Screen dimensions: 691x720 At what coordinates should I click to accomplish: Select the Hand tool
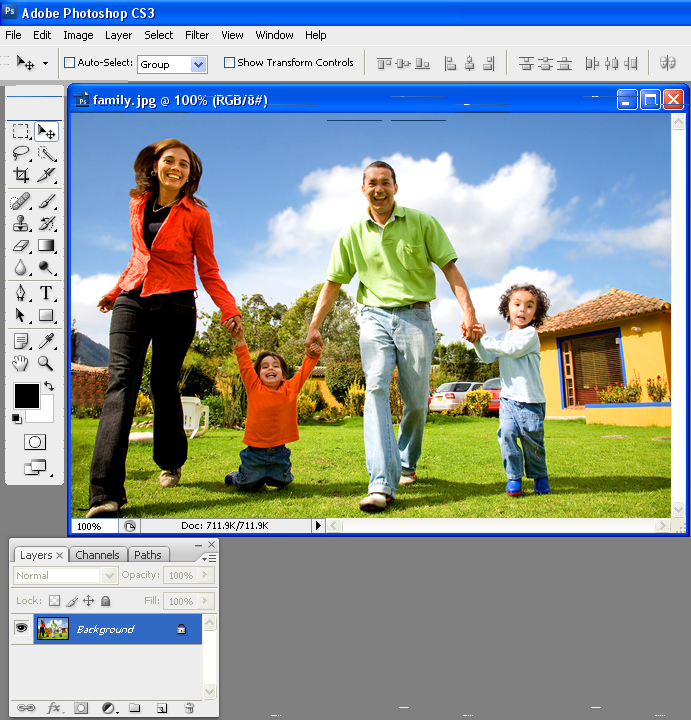click(21, 363)
